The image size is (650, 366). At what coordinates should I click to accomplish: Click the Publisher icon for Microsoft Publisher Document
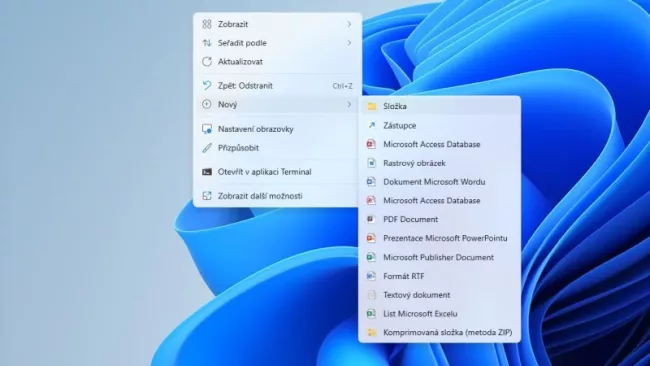click(371, 257)
